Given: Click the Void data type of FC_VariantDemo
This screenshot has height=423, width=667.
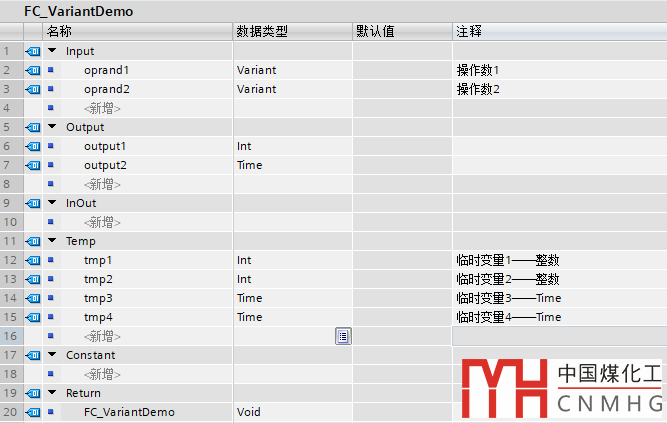Looking at the screenshot, I should point(248,412).
